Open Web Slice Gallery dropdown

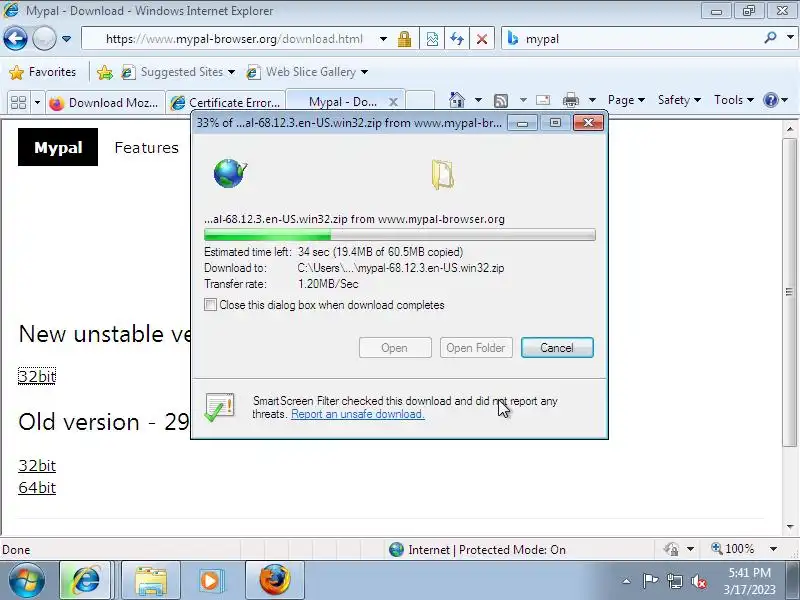point(307,72)
